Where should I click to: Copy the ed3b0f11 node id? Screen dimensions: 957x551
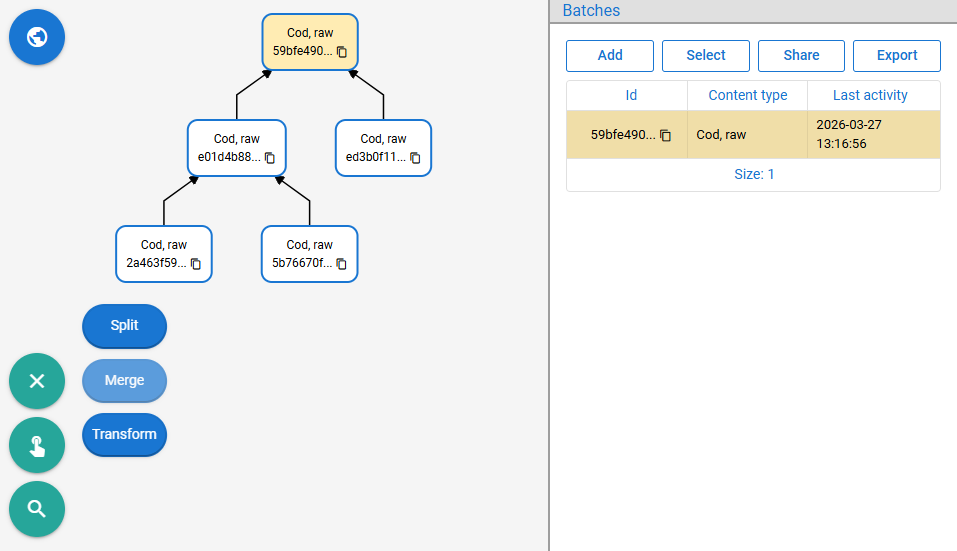click(x=415, y=158)
